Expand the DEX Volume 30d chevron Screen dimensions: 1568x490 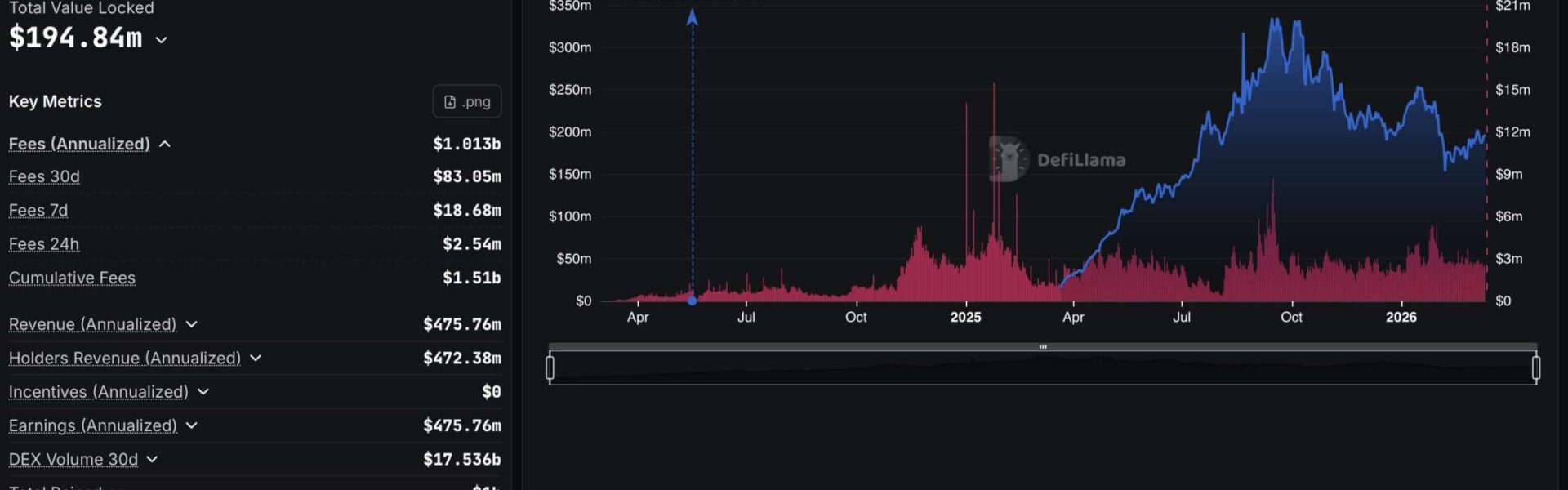[x=152, y=460]
